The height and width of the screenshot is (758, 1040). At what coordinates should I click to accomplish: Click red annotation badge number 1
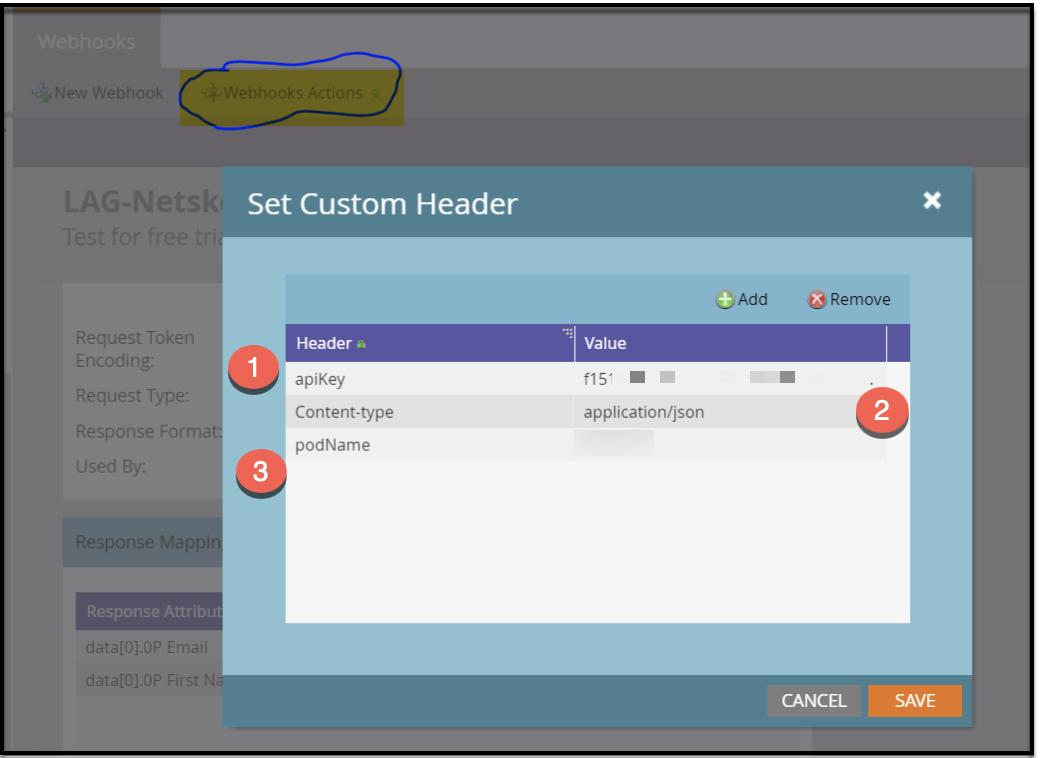click(x=253, y=368)
